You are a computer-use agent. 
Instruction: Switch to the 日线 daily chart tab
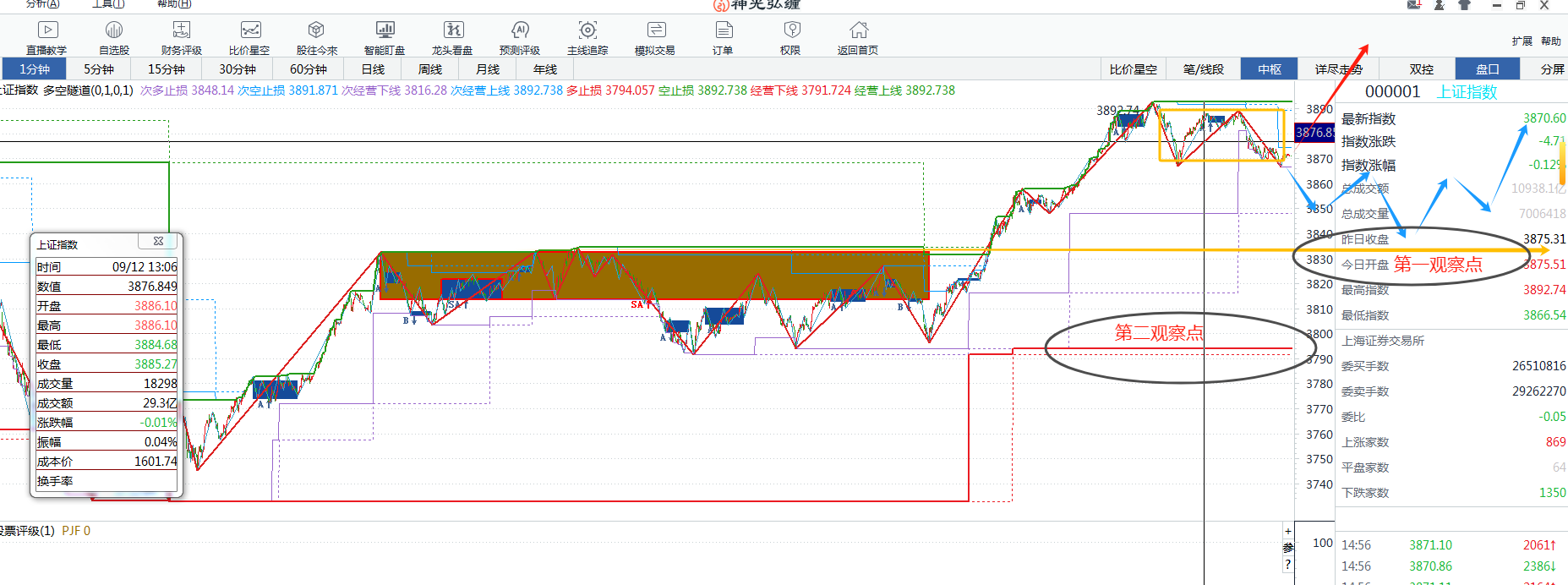click(373, 69)
